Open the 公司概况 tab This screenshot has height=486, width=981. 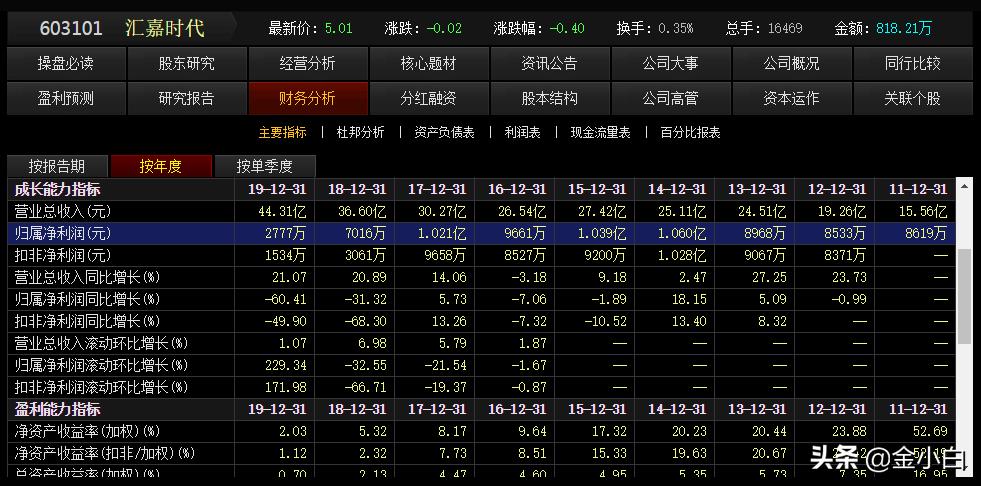(x=791, y=63)
